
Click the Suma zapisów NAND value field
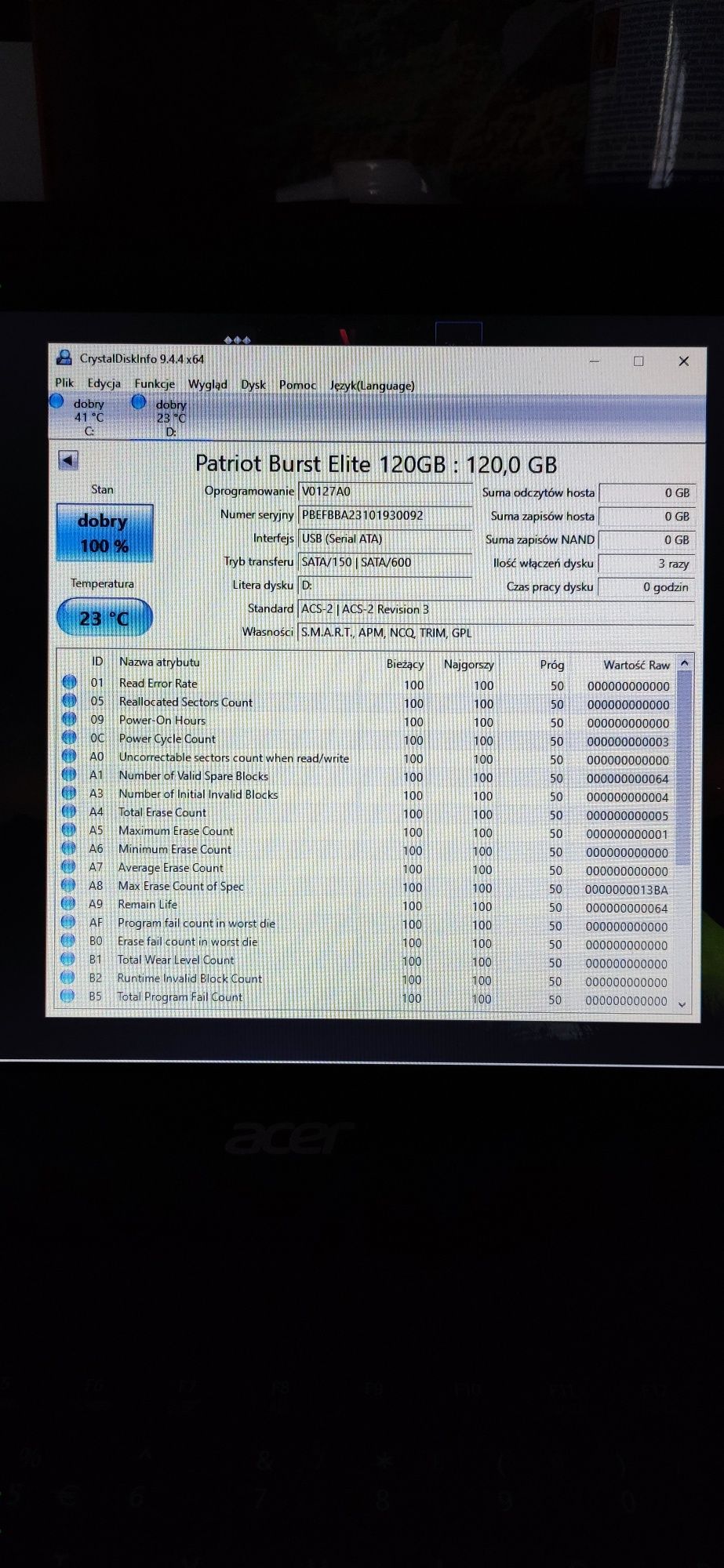click(646, 540)
